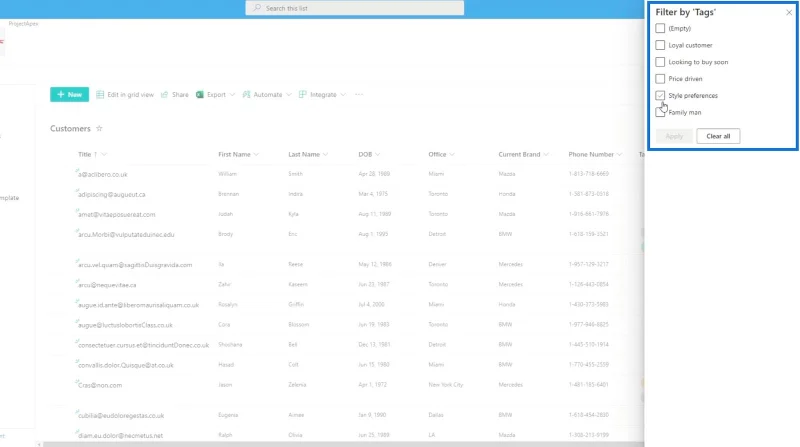Viewport: 800px width, 447px height.
Task: Click the Excel Export icon
Action: pyautogui.click(x=200, y=94)
